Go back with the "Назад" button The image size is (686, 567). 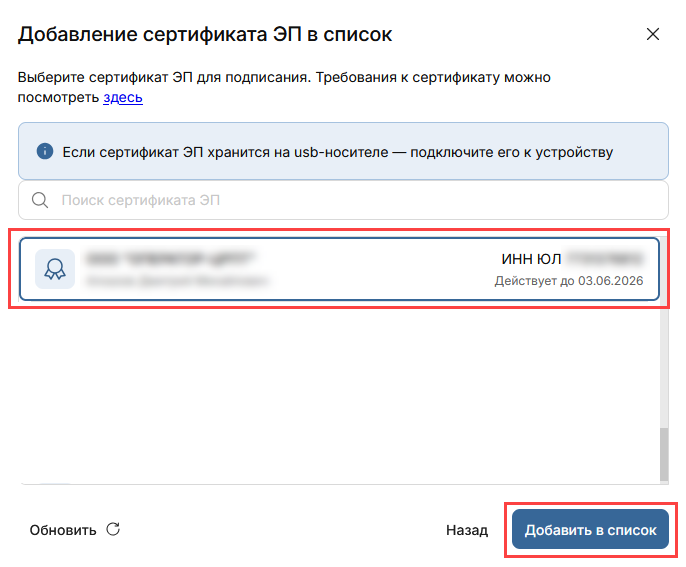467,530
